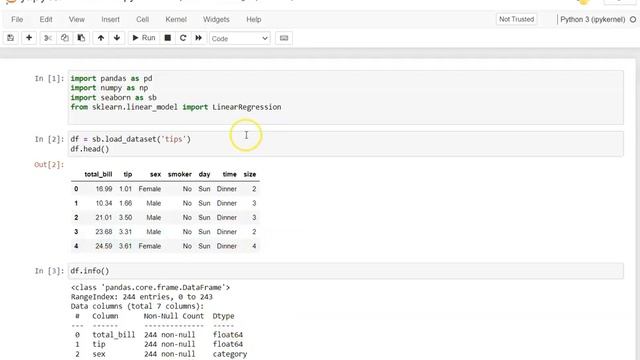Click the Out[2] output prompt
The width and height of the screenshot is (640, 360).
[49, 164]
